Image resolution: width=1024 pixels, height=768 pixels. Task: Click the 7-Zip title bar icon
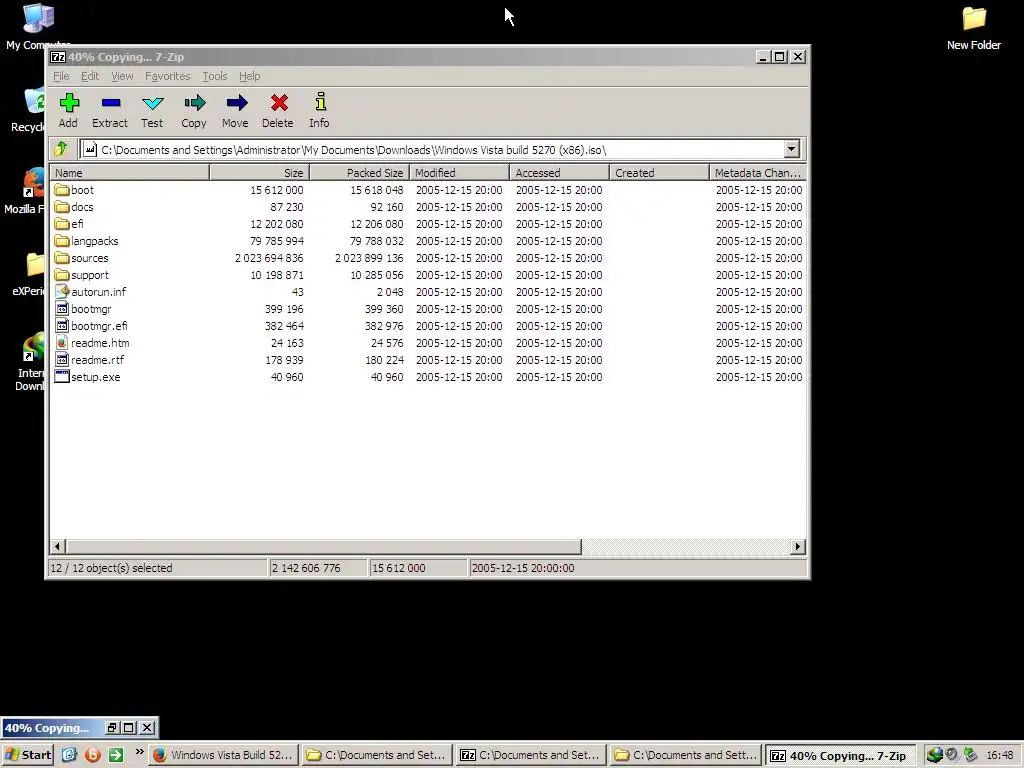pos(58,57)
